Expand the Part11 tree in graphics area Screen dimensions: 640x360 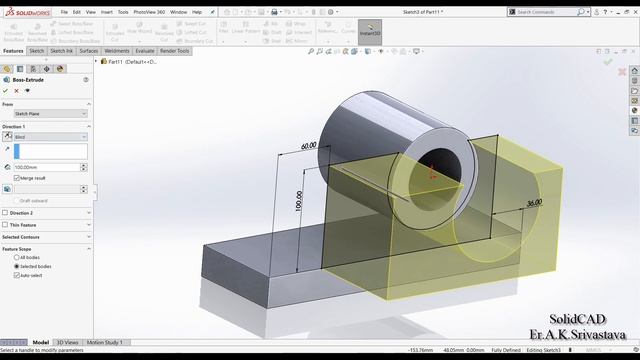coord(97,62)
